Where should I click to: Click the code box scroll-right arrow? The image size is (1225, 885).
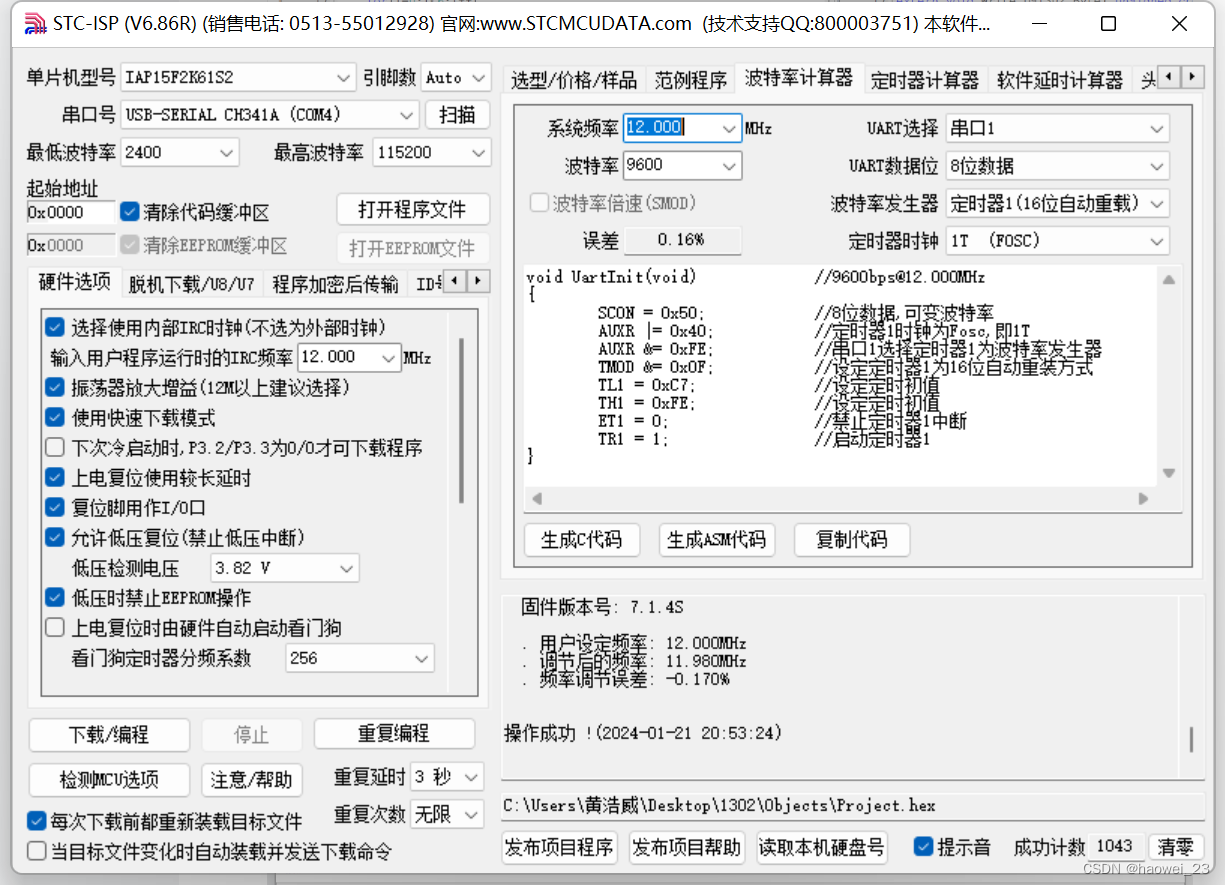1143,498
